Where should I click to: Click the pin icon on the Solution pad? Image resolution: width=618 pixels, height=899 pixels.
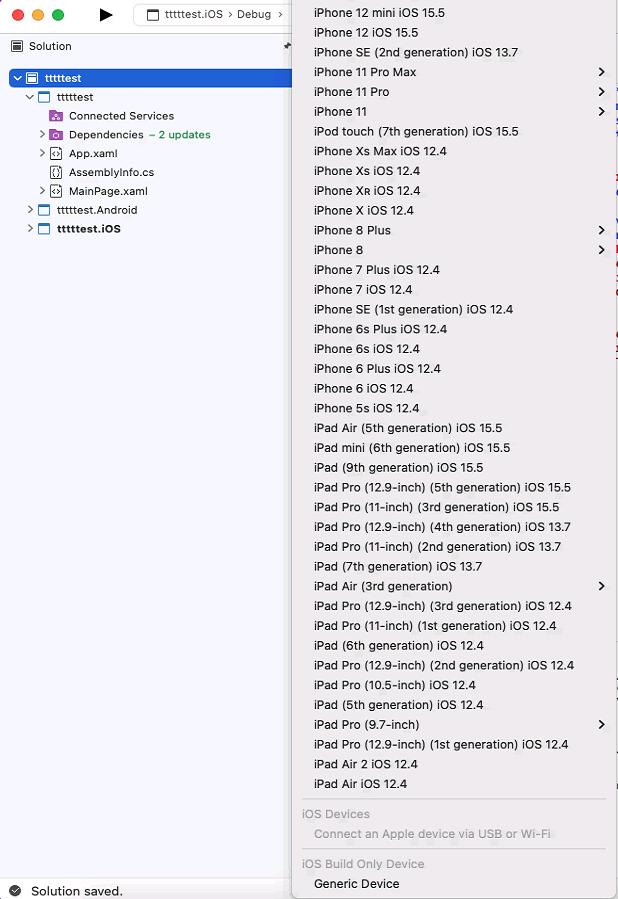[x=286, y=45]
